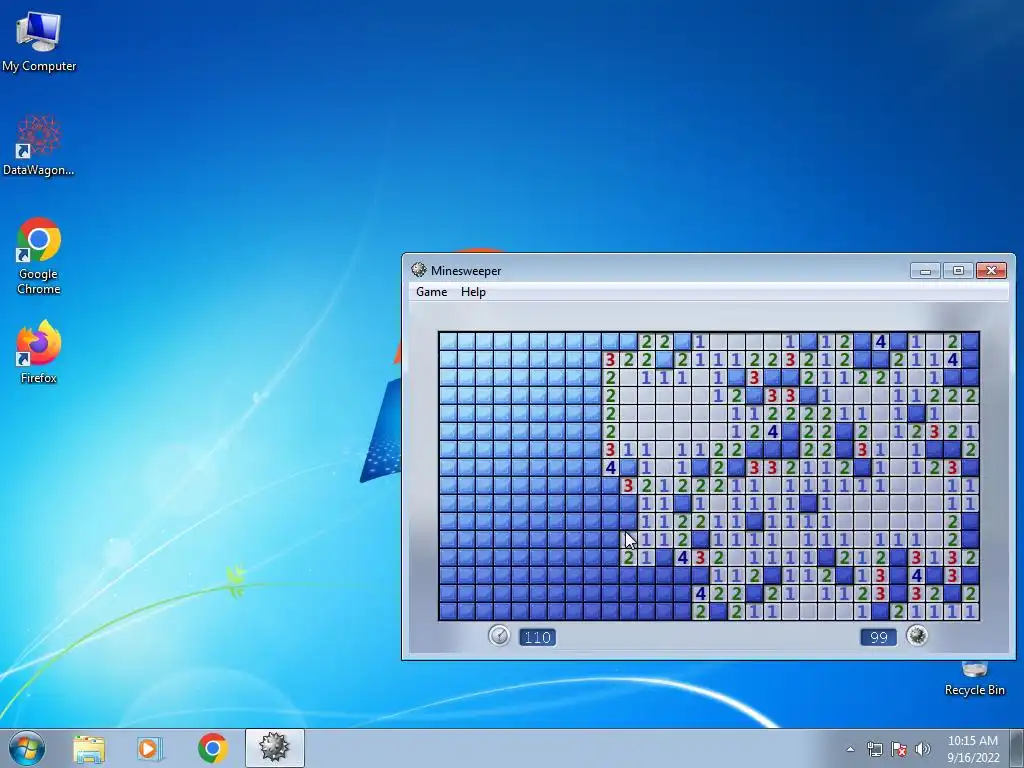
Task: Click the volume speaker tray icon
Action: pyautogui.click(x=923, y=749)
